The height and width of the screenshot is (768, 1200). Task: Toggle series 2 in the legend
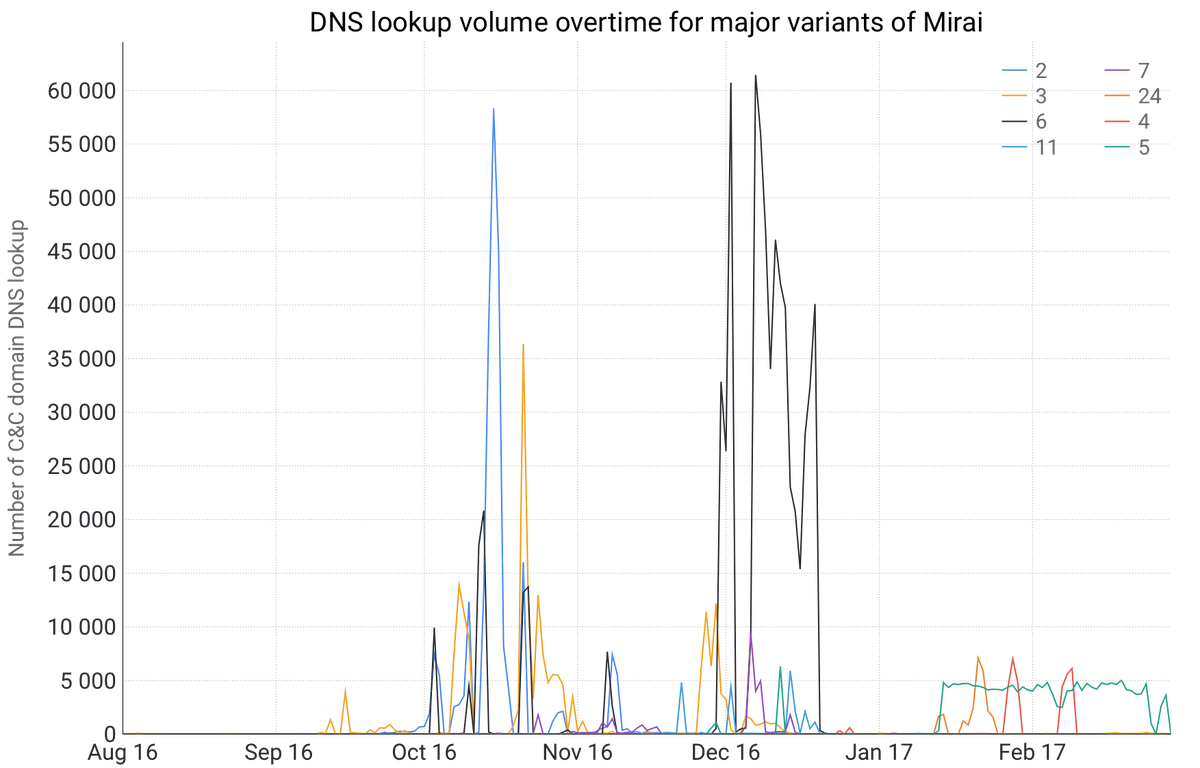tap(1040, 70)
